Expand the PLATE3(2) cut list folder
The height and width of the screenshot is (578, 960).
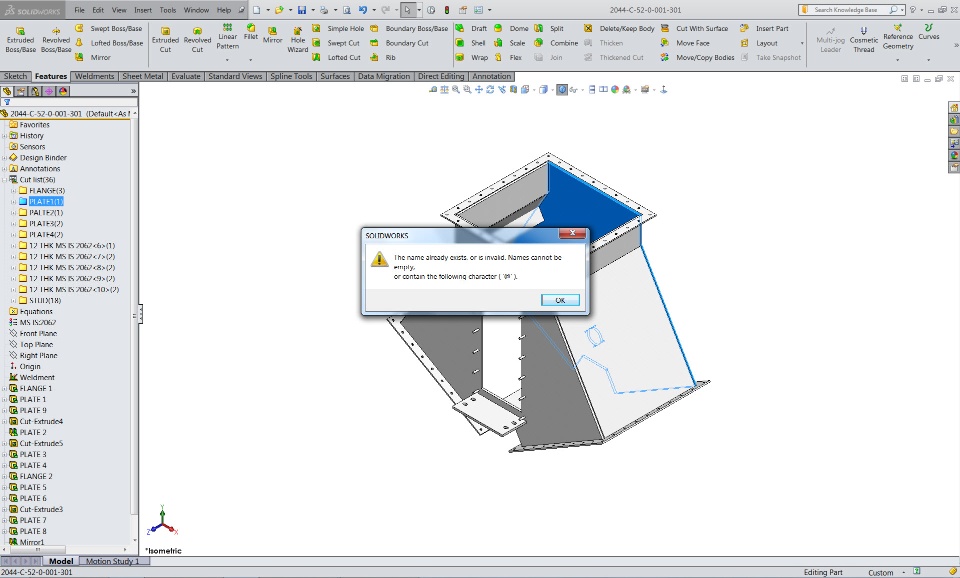tap(13, 223)
